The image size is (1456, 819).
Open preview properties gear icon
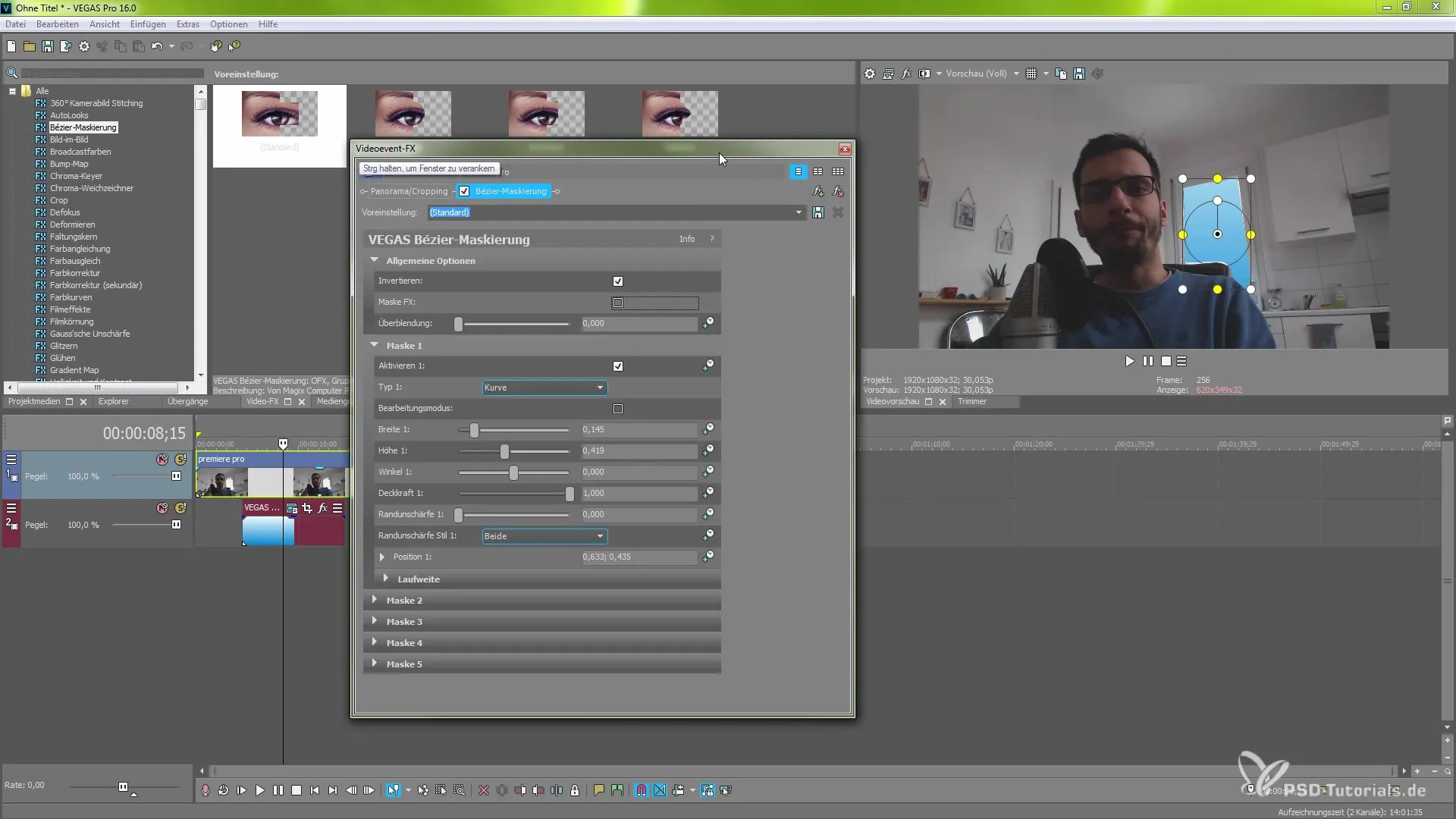pos(870,74)
